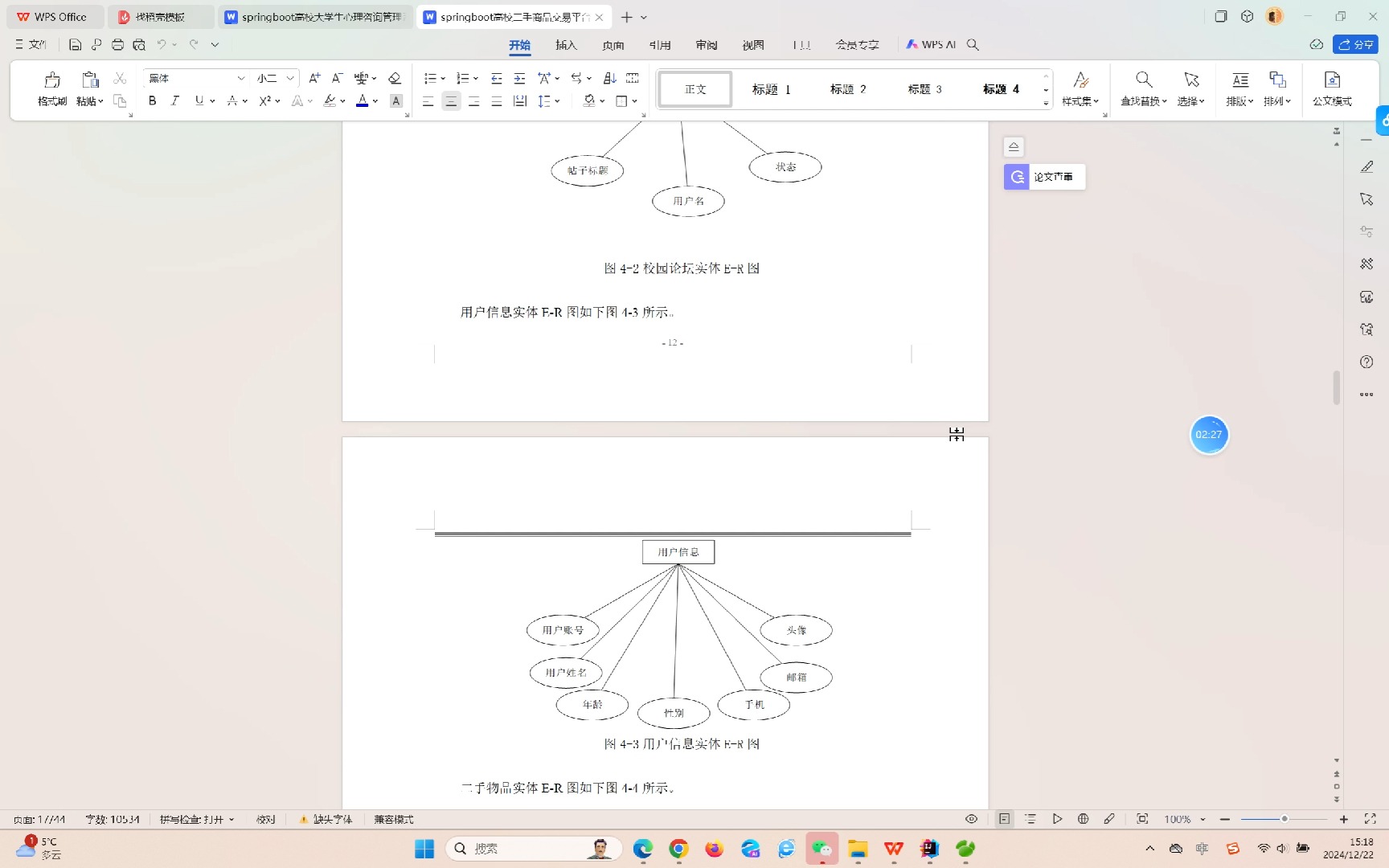Increase indent icon in paragraph group

(519, 78)
